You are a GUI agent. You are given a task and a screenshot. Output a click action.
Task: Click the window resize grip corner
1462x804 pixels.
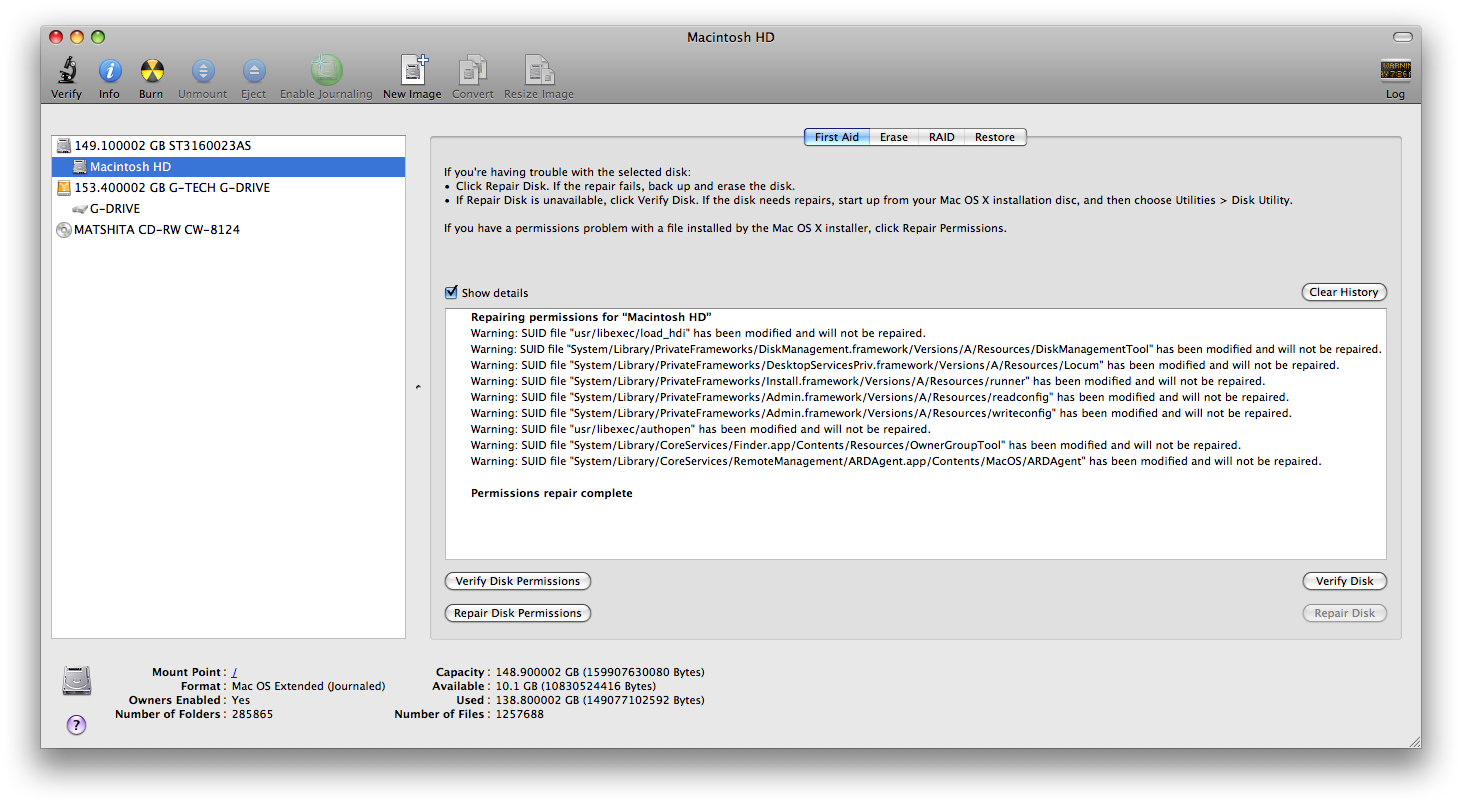click(1413, 741)
